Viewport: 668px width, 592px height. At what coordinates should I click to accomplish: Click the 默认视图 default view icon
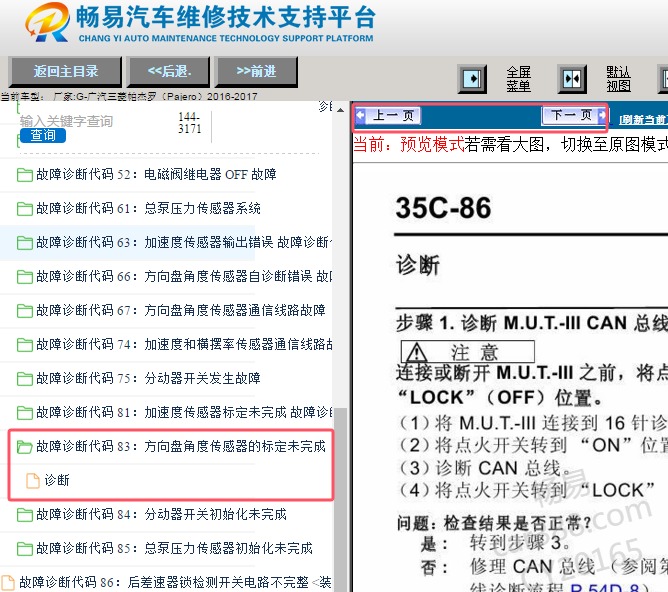[572, 79]
